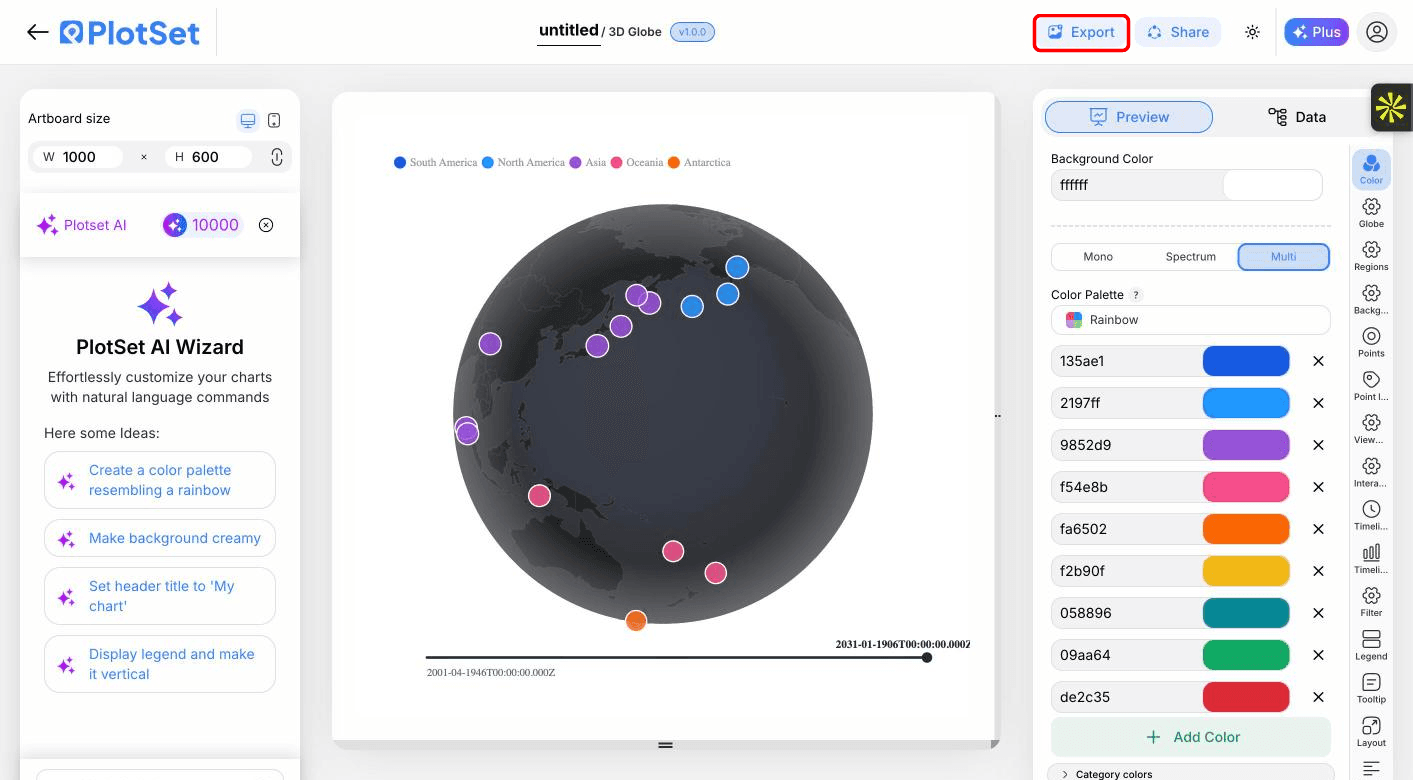Open the bar-chart Timeline settings
This screenshot has width=1413, height=780.
pos(1371,558)
